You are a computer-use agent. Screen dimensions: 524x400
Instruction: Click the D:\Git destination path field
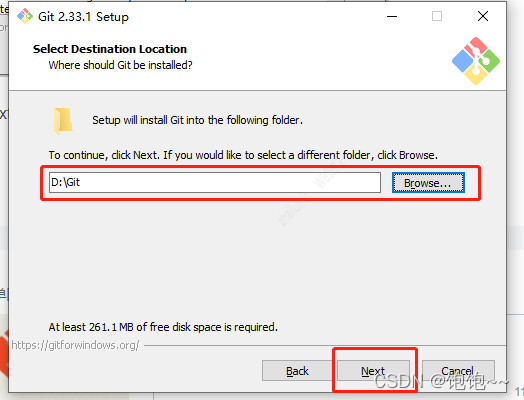pos(215,182)
